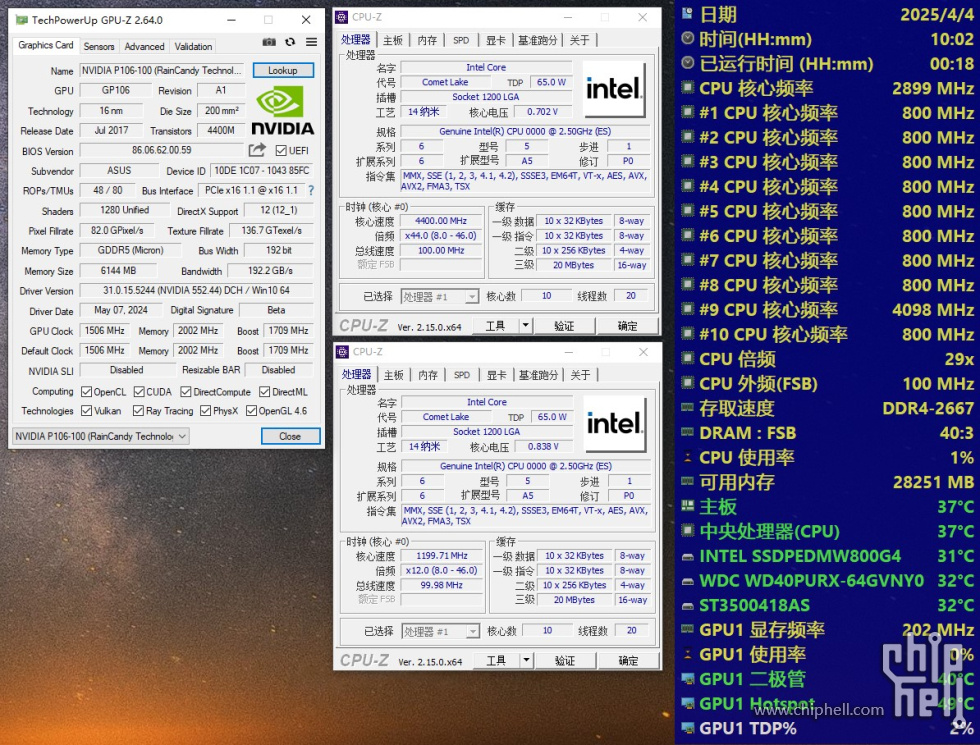Click the memory icon beside 存取速度
Screen dimensions: 980x745
[x=688, y=408]
